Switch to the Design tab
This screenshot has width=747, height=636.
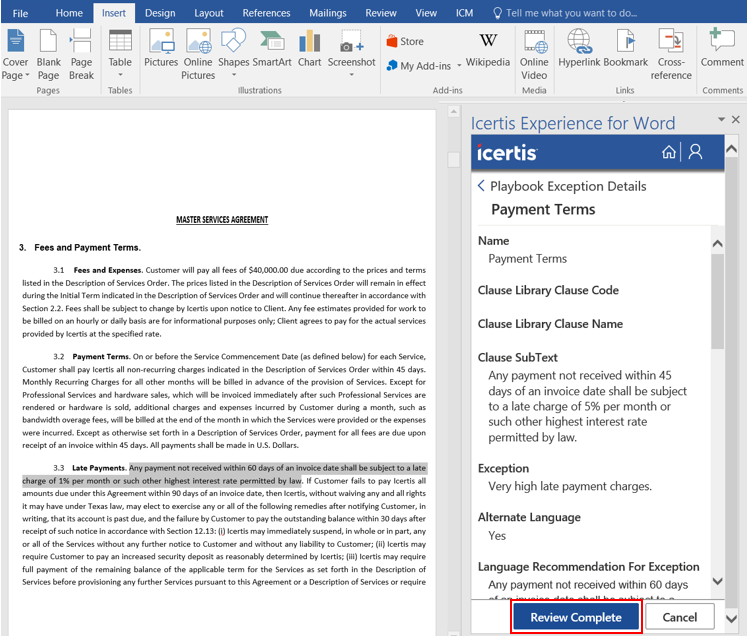(x=160, y=13)
